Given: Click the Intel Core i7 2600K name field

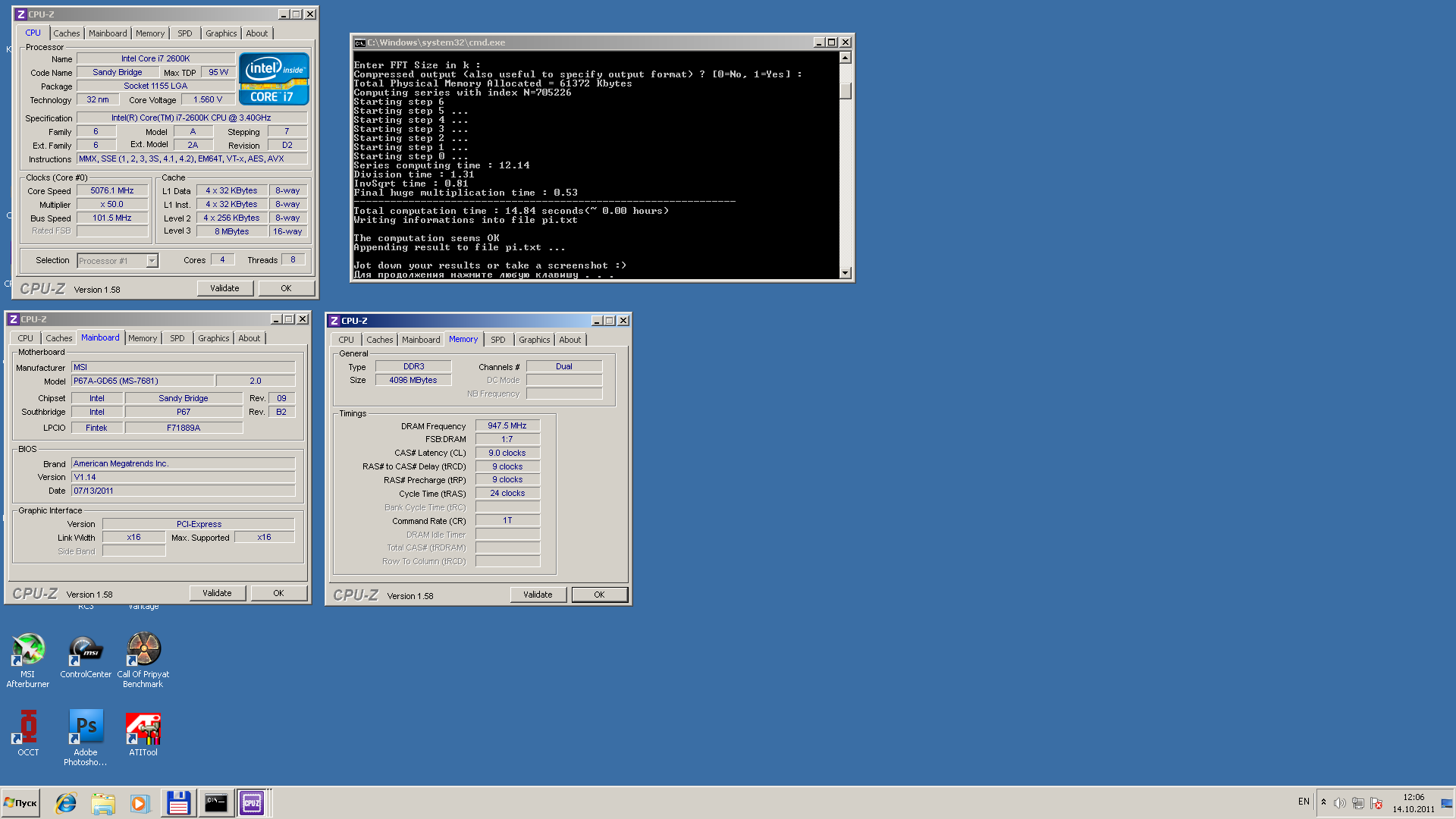Looking at the screenshot, I should point(155,58).
